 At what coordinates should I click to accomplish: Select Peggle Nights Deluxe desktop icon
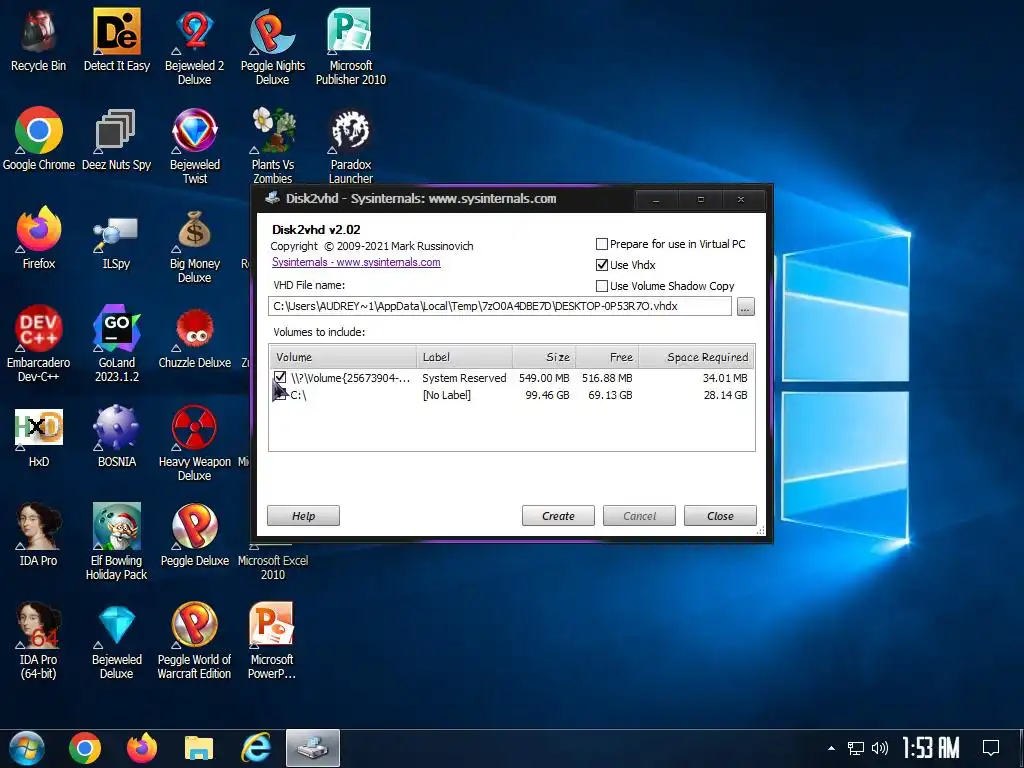coord(272,47)
